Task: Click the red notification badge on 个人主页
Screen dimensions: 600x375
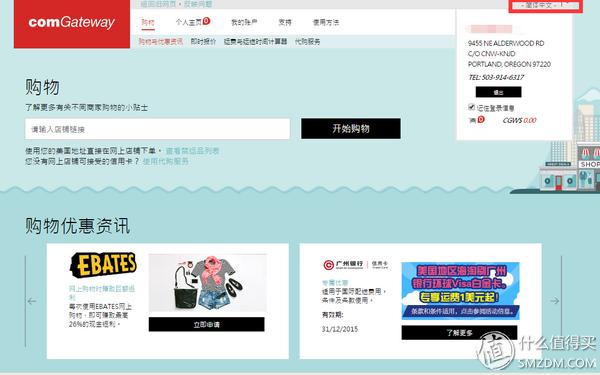Action: (206, 21)
